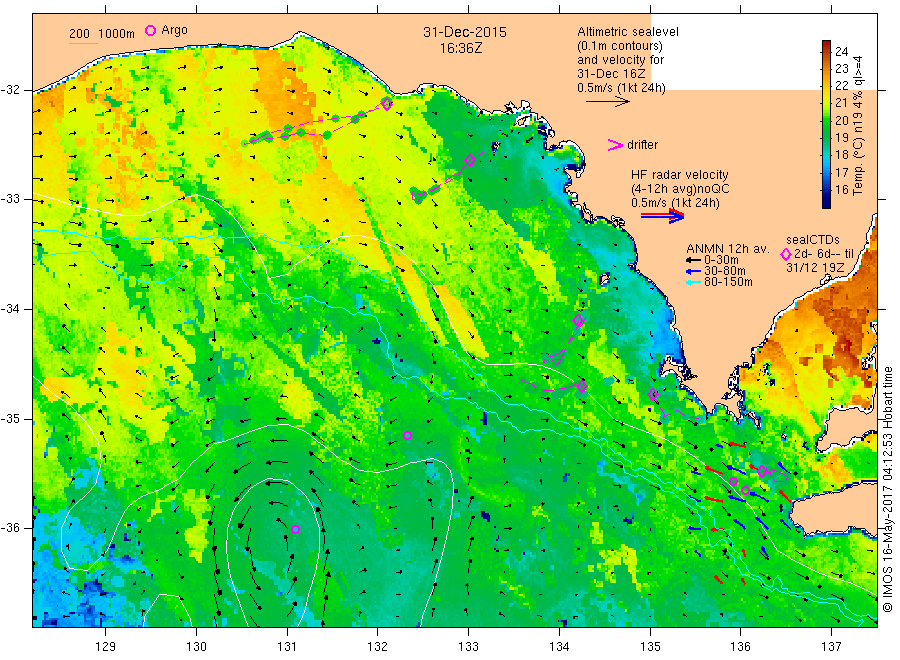Click the '133' longitude axis label

[468, 647]
